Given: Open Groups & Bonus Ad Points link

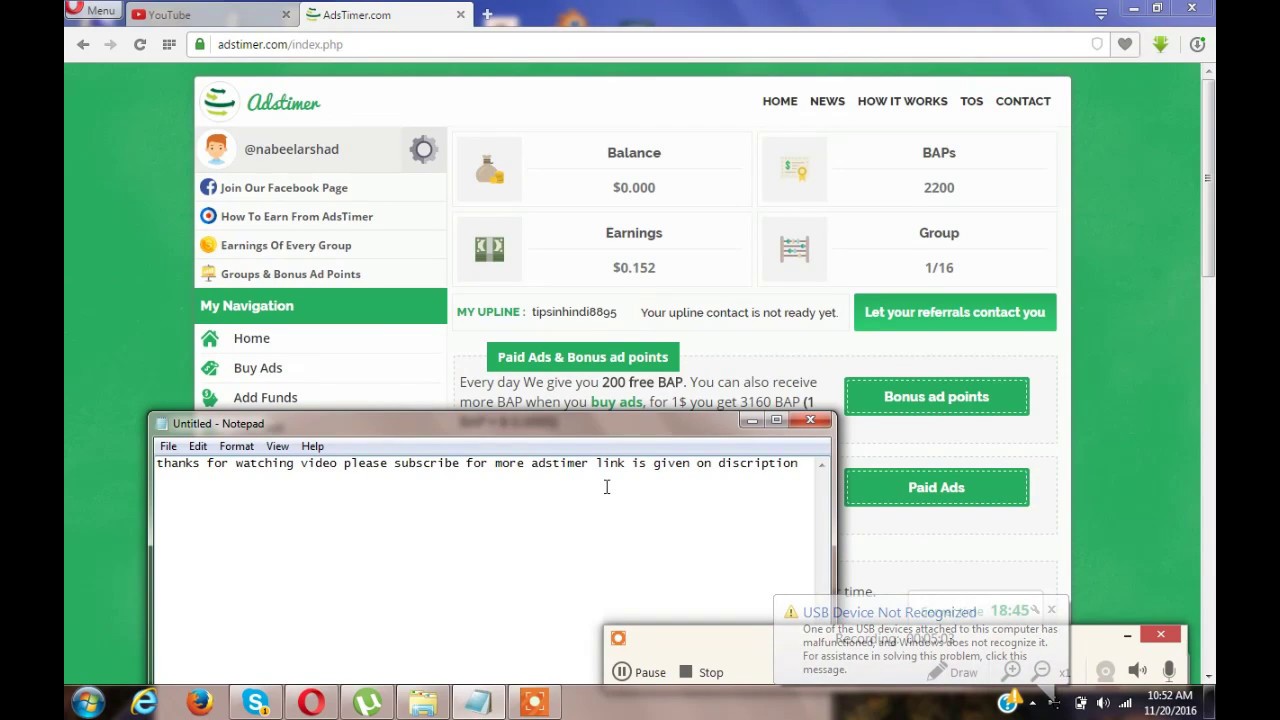Looking at the screenshot, I should click(290, 274).
